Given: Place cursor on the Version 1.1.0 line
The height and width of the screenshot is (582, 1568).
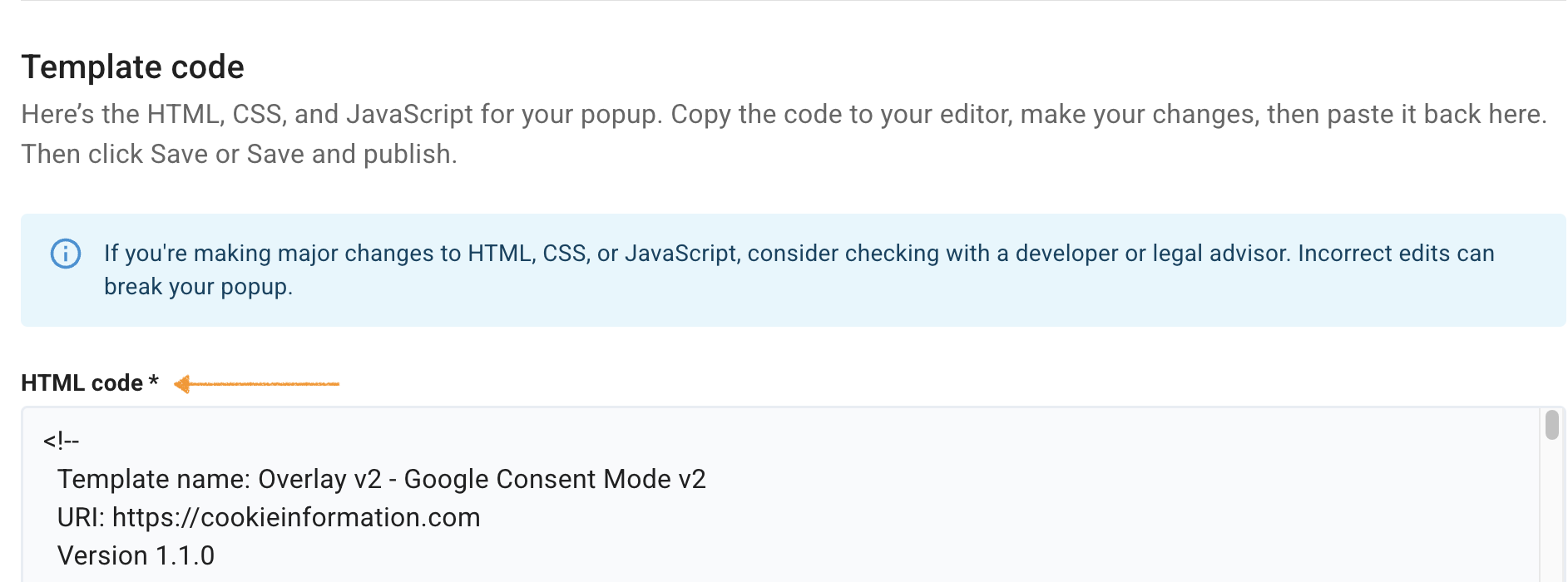Looking at the screenshot, I should [136, 556].
